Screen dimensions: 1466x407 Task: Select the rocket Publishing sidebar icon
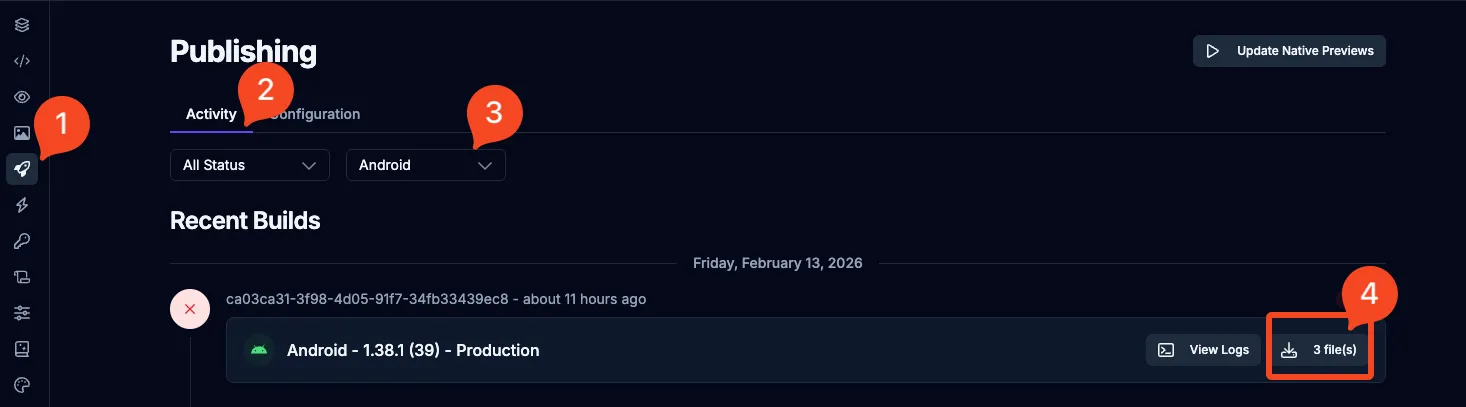click(22, 169)
